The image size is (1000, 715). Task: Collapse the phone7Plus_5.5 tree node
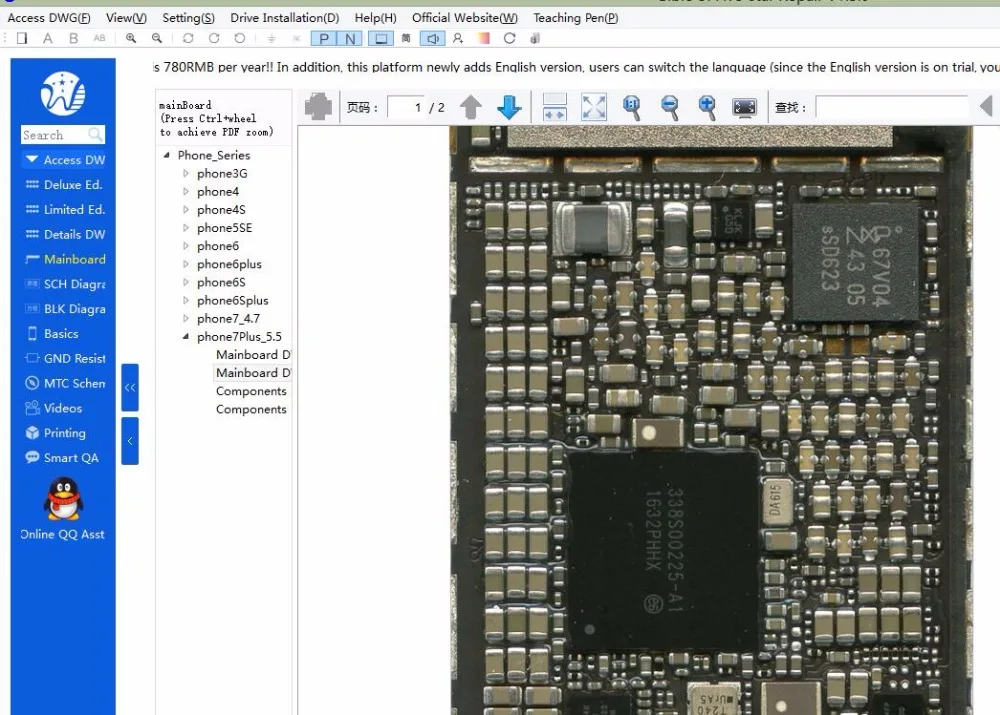point(186,336)
